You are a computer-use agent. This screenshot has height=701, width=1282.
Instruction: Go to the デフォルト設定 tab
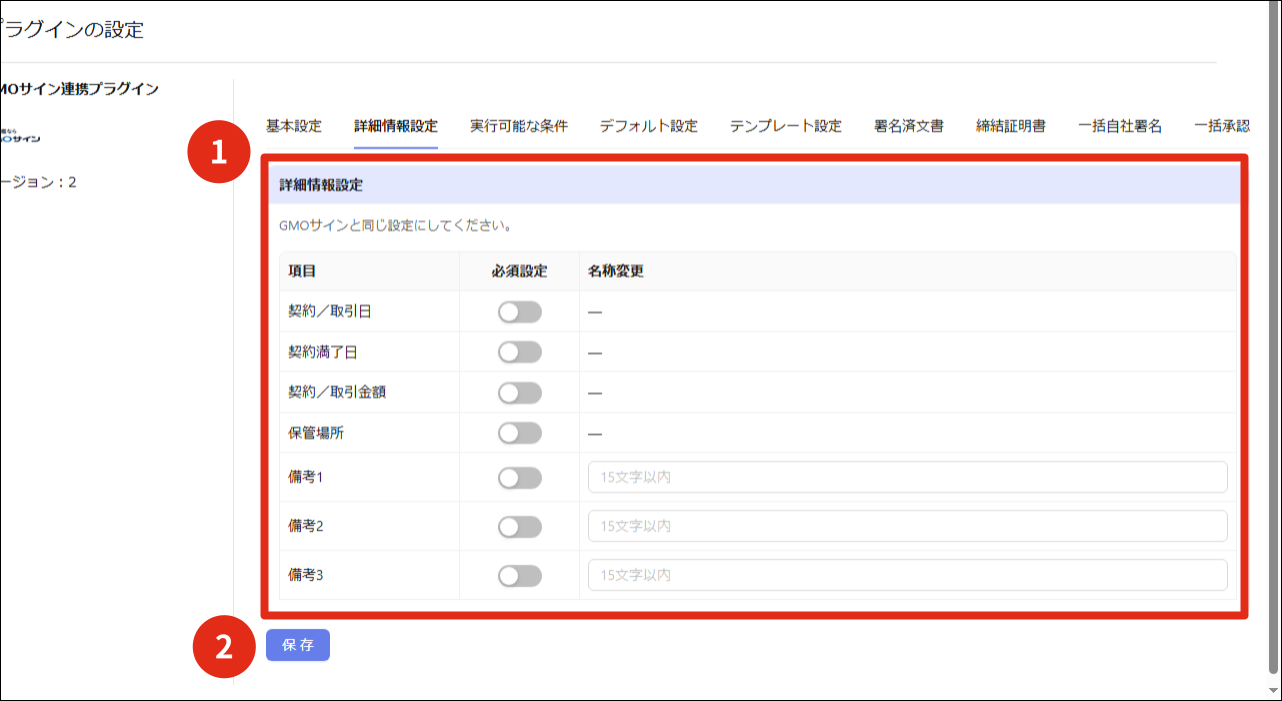(649, 126)
